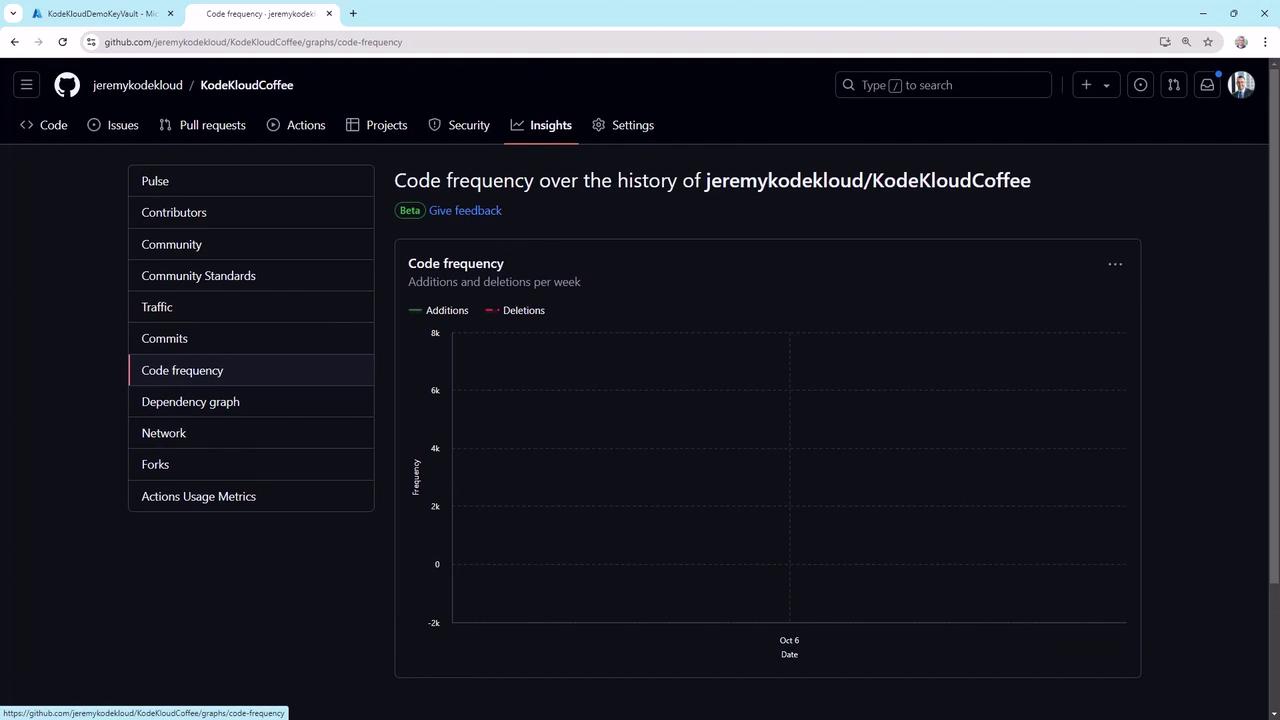Select Traffic in Insights sidebar
This screenshot has height=720, width=1280.
pos(251,307)
